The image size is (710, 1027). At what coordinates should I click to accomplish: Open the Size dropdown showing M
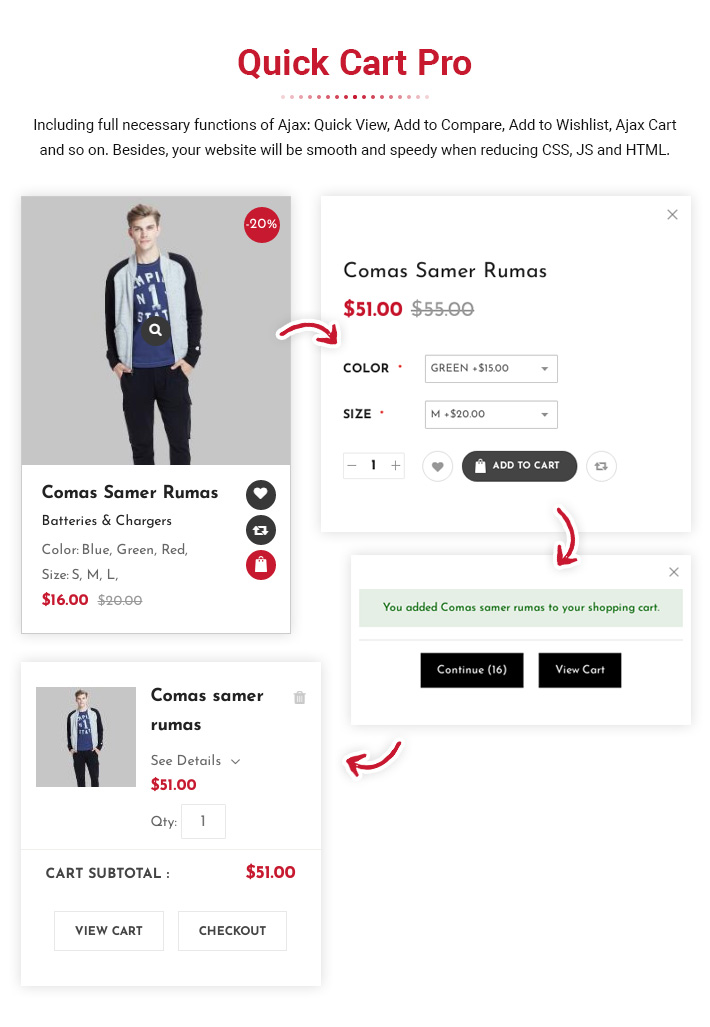coord(491,415)
